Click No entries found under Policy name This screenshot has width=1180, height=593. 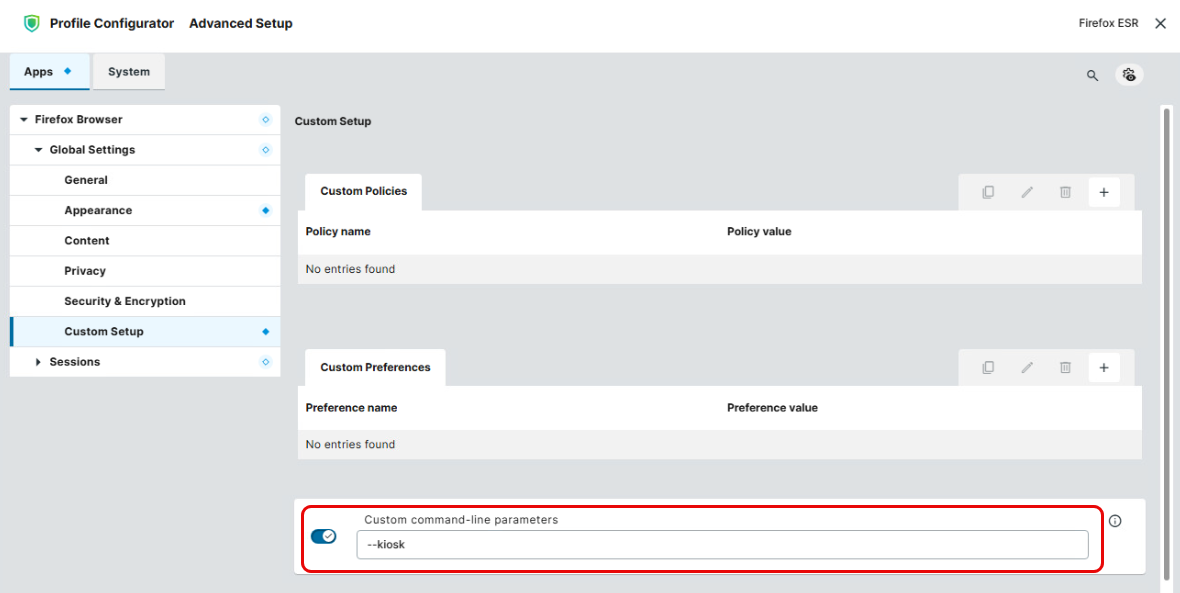(350, 269)
